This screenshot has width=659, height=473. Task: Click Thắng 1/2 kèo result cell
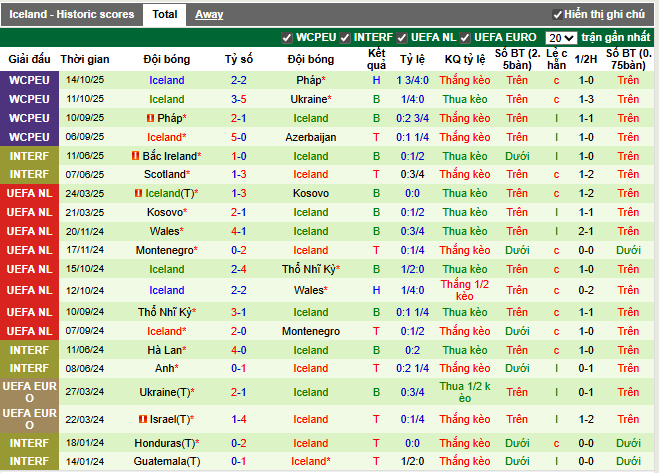click(x=465, y=290)
